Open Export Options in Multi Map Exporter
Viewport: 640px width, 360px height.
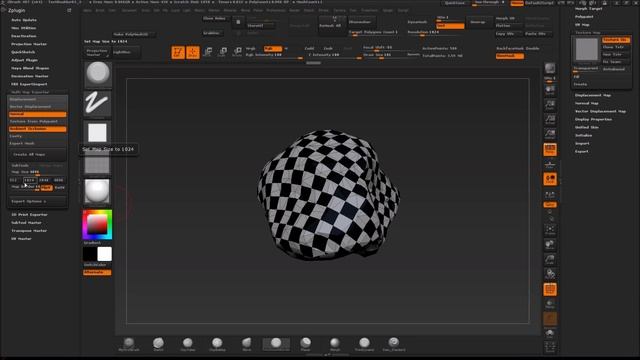pos(37,202)
